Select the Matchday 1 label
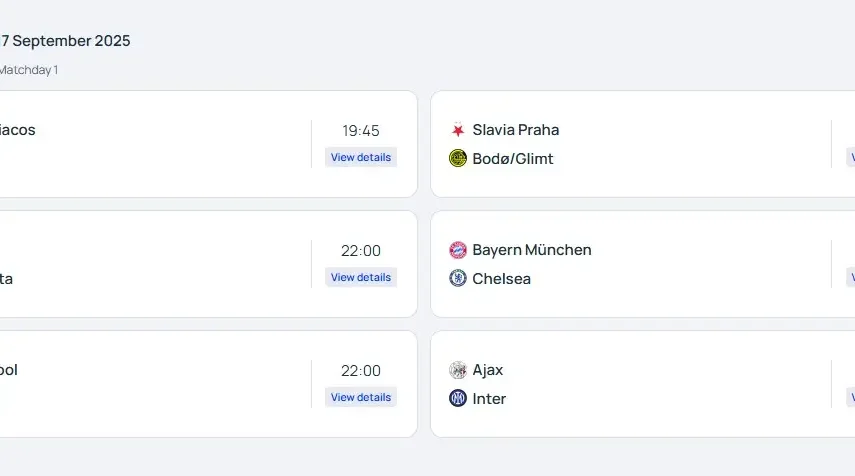855x476 pixels. [29, 70]
